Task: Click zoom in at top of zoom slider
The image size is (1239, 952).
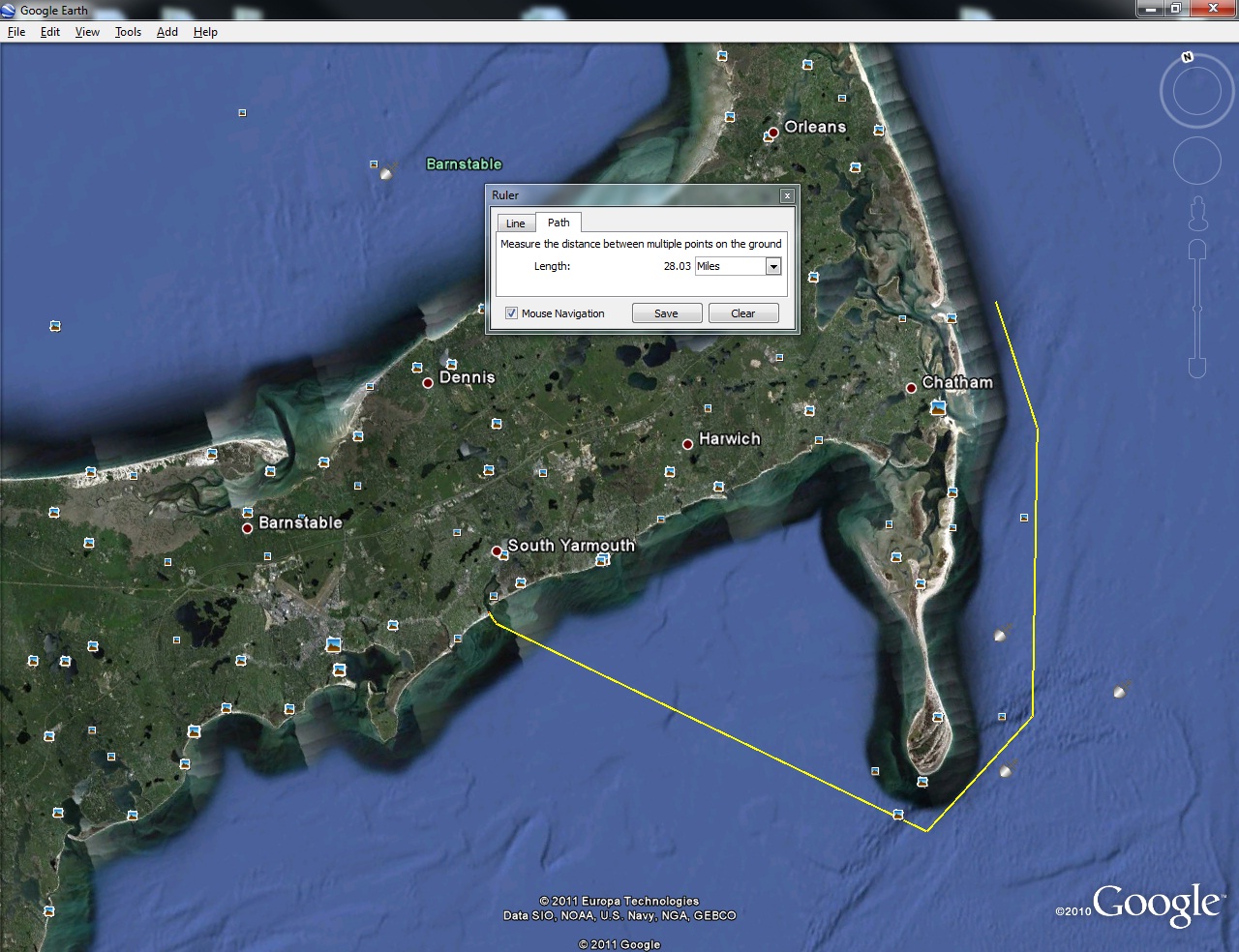Action: tap(1197, 251)
